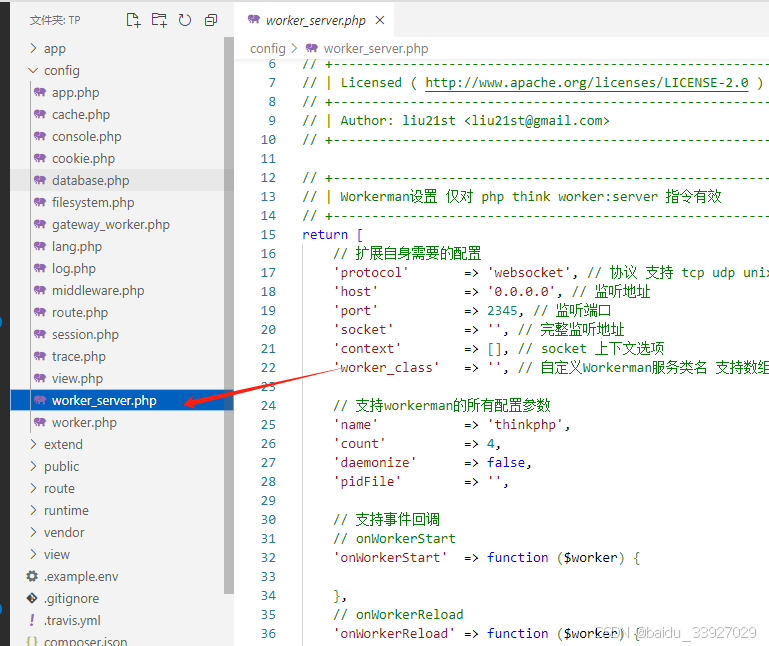The image size is (769, 646).
Task: Click the daemonize value false
Action: point(506,463)
